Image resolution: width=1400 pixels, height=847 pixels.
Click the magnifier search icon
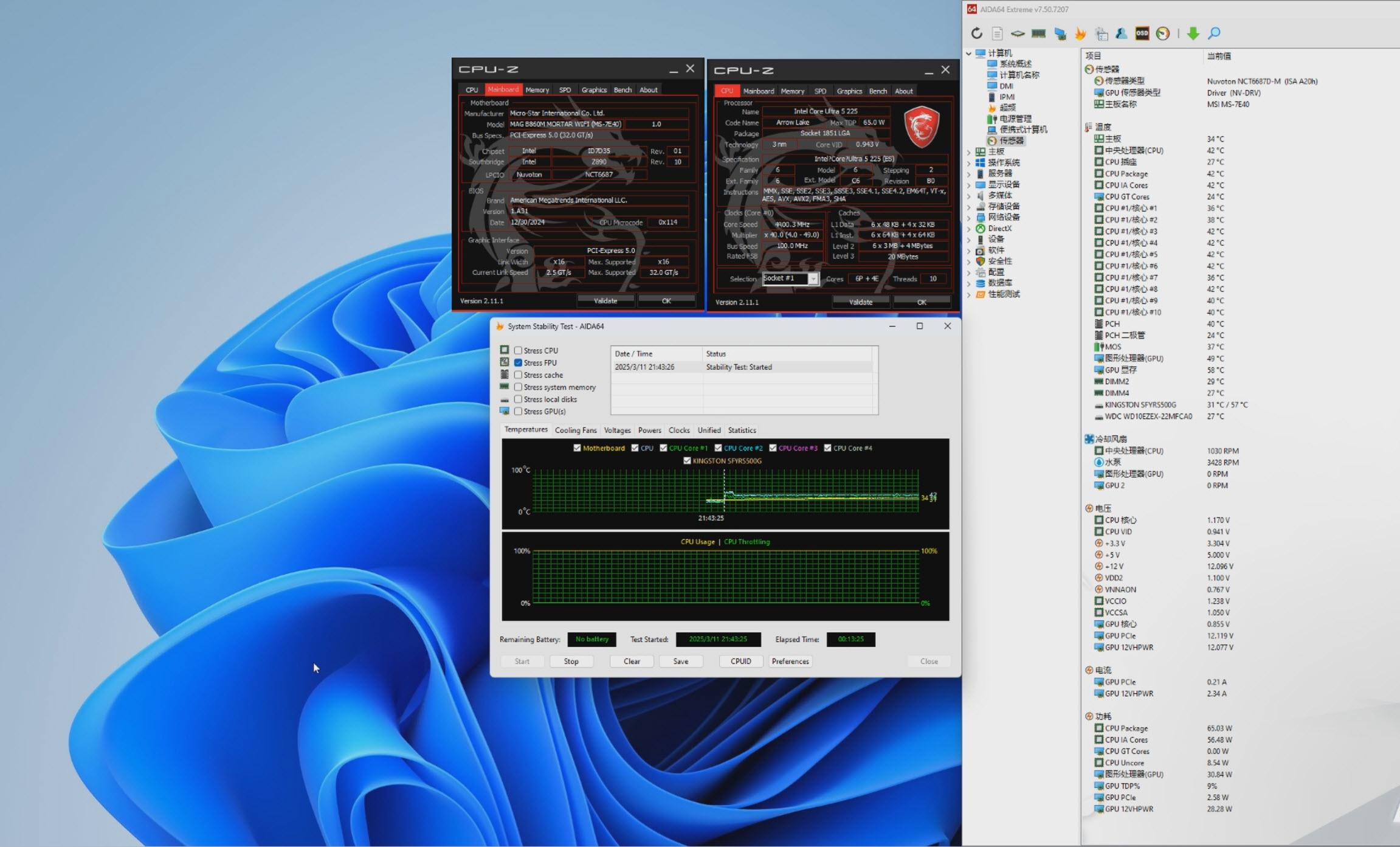1214,33
